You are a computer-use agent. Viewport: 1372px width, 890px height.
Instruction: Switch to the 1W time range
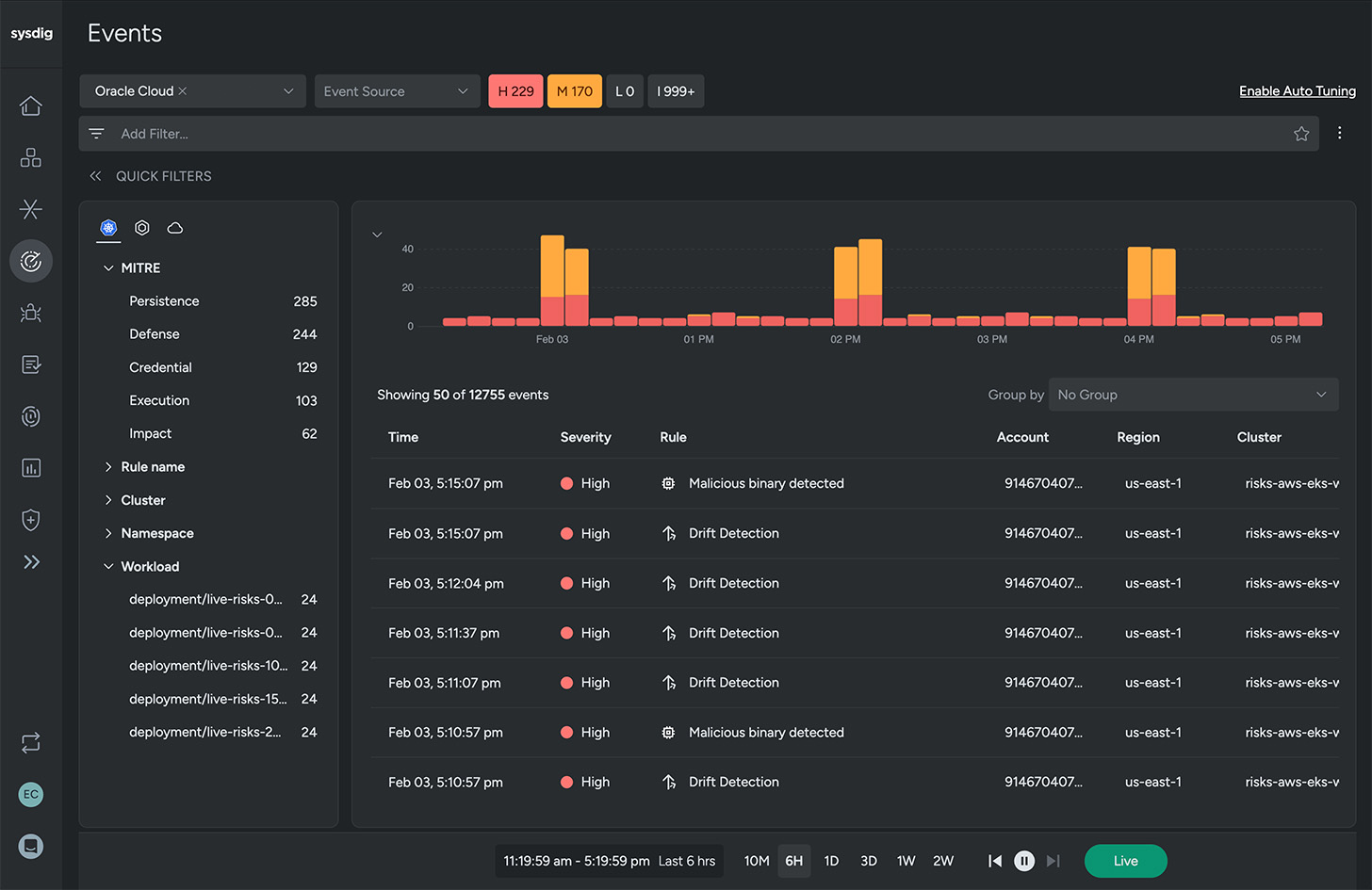(x=906, y=860)
